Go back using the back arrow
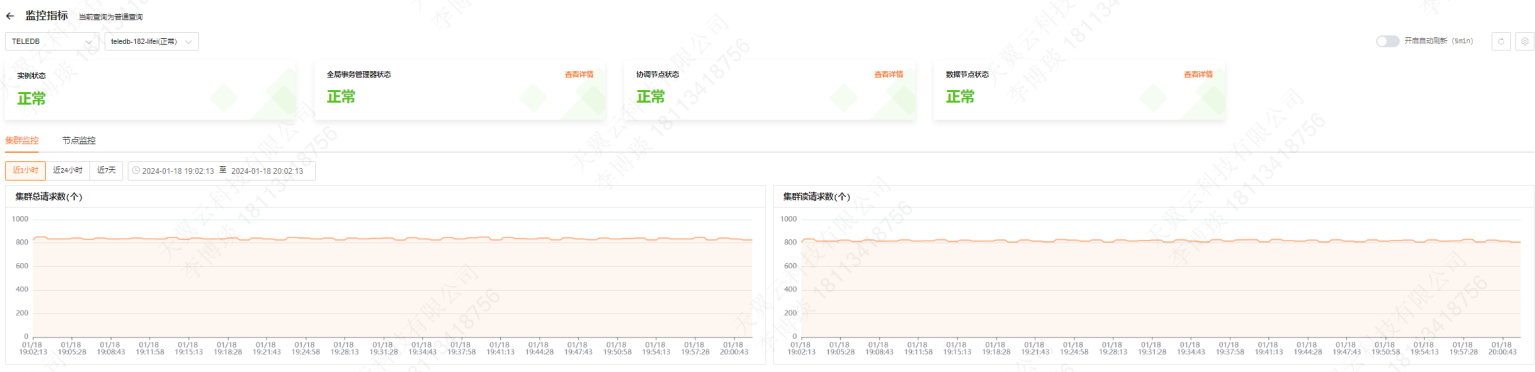This screenshot has width=1535, height=372. coord(10,16)
